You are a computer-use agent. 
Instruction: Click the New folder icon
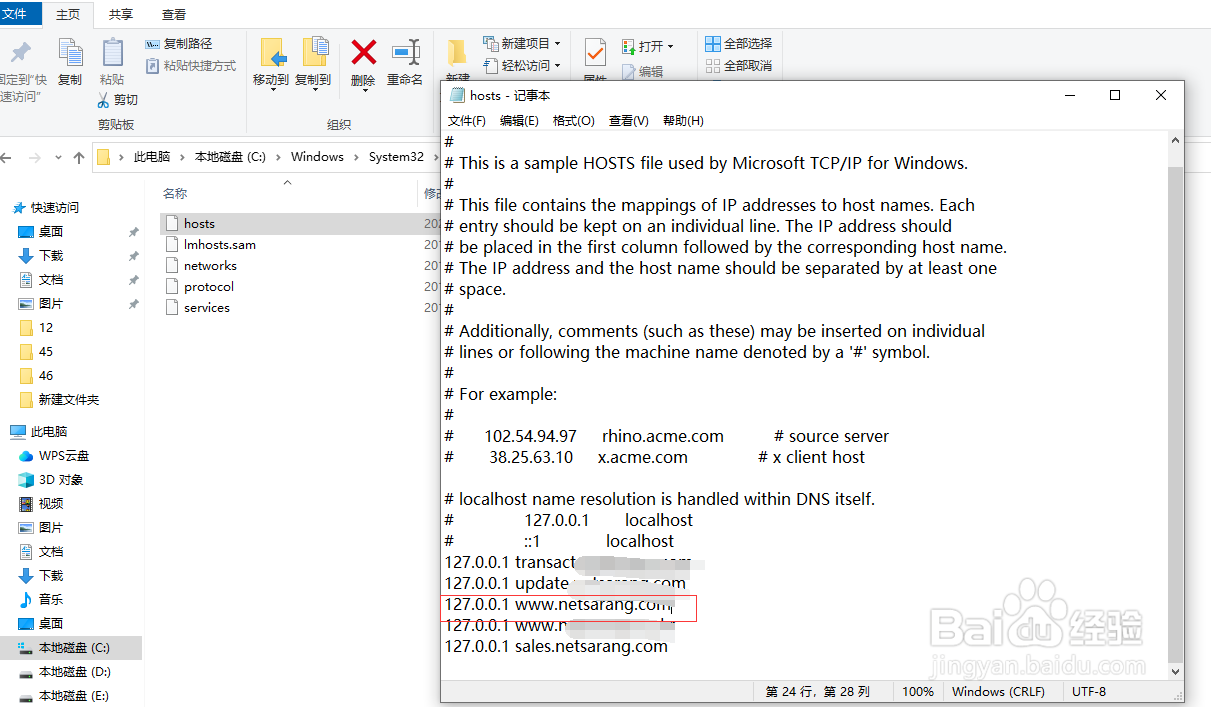(x=457, y=53)
